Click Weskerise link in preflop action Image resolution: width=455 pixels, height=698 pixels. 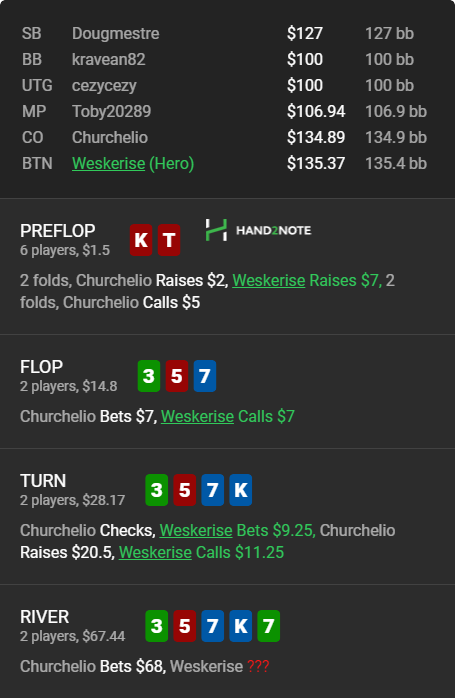click(268, 280)
